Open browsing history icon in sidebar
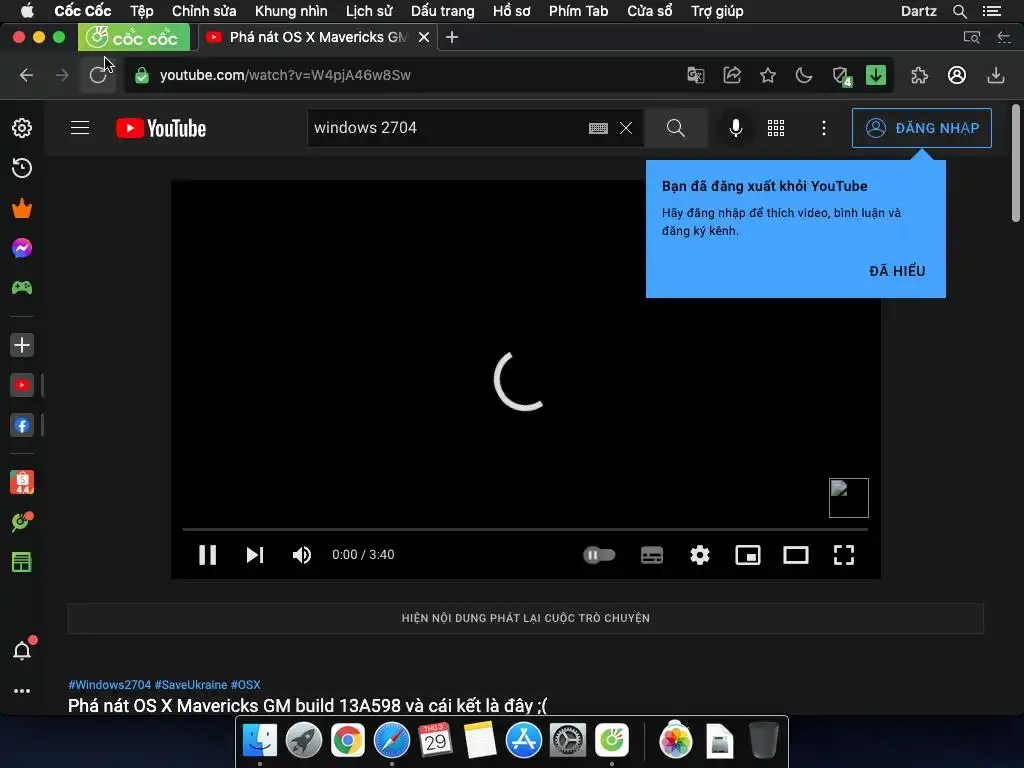 tap(22, 168)
